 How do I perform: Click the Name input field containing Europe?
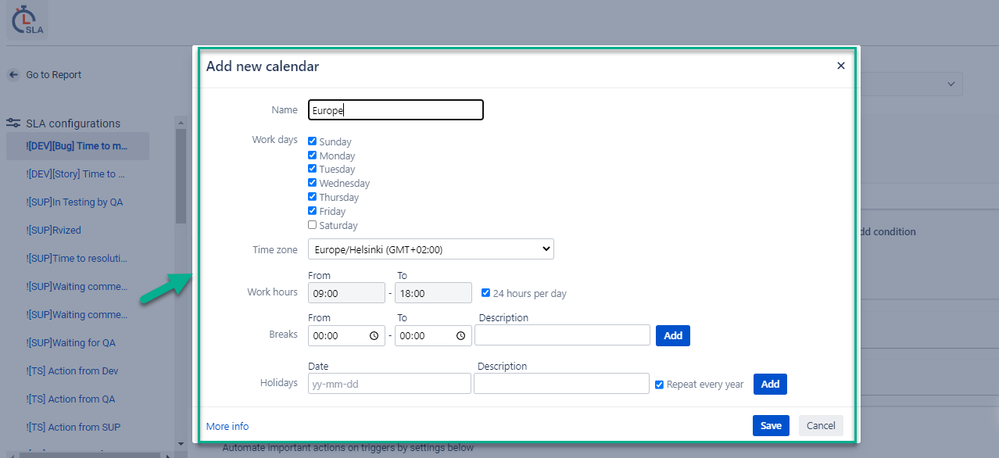click(396, 110)
